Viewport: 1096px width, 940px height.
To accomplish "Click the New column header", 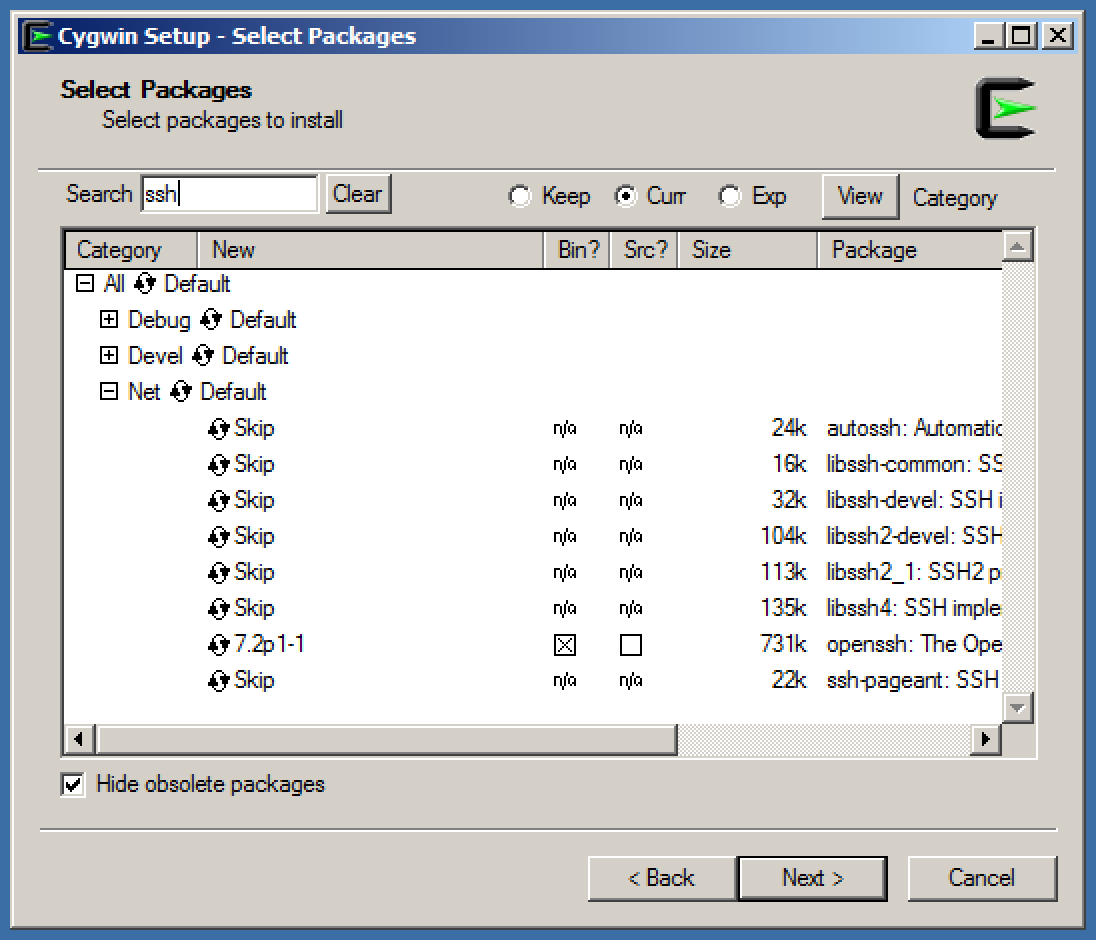I will [370, 250].
